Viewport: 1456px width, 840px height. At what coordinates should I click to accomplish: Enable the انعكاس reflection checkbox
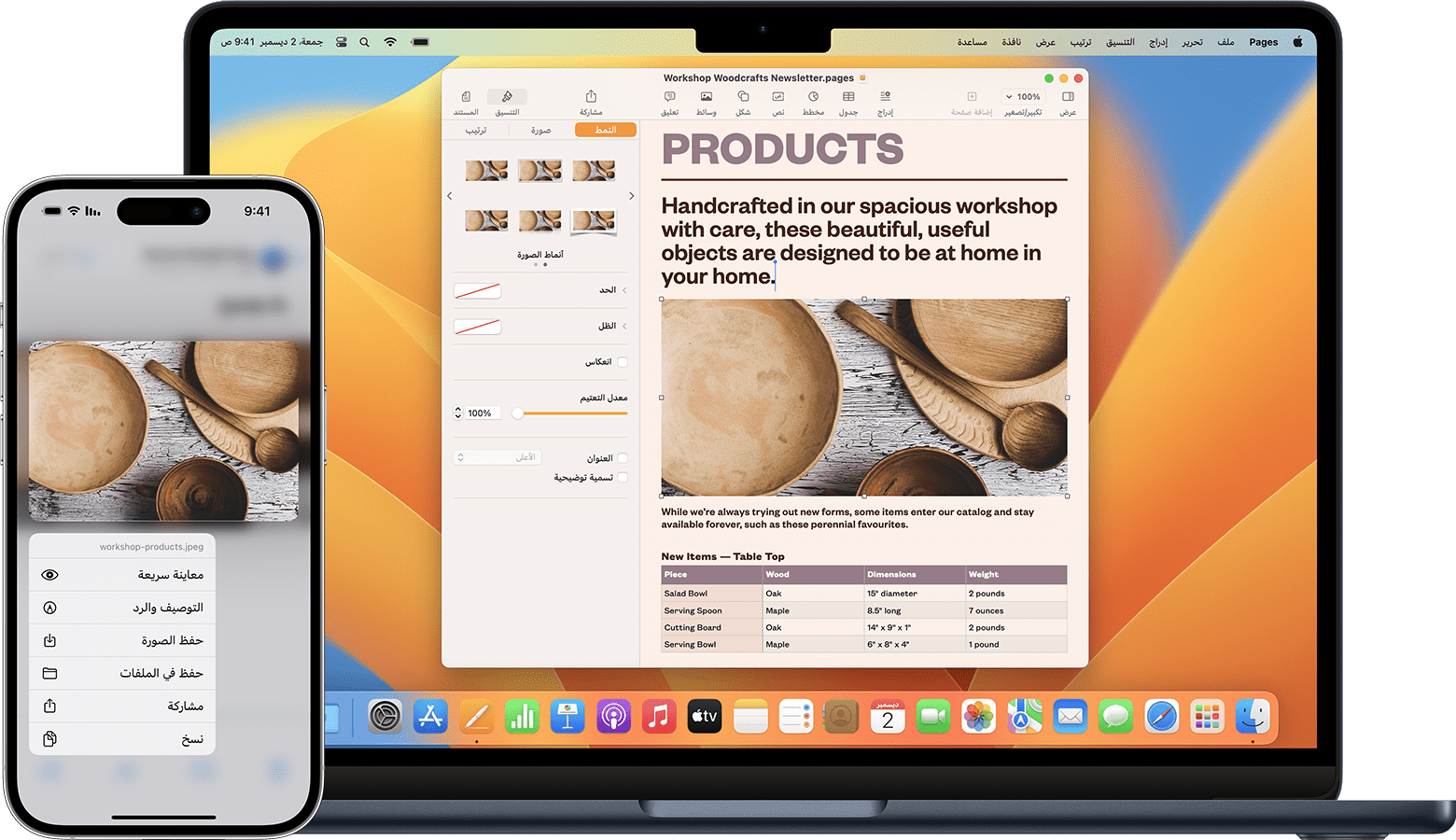(x=623, y=362)
